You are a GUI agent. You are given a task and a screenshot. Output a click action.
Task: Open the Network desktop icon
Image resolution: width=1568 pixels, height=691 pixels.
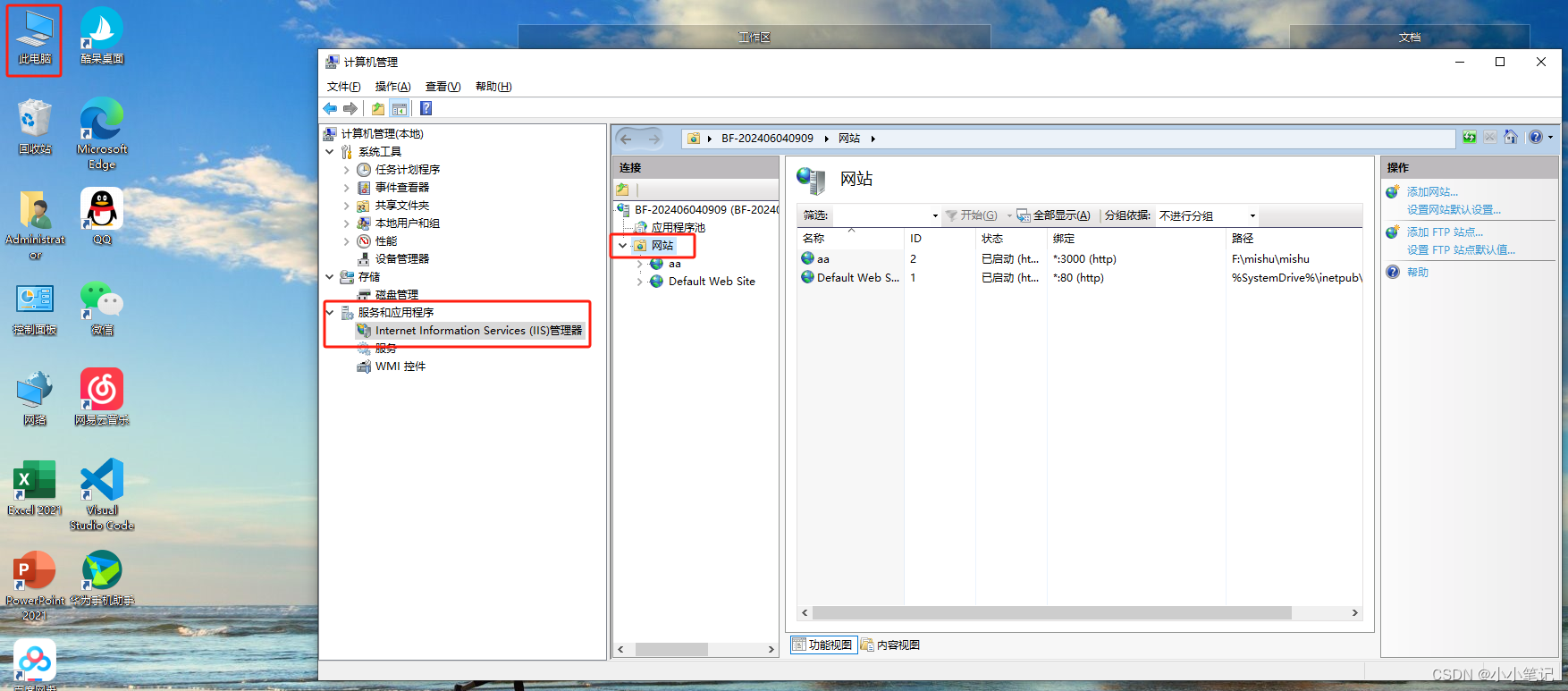tap(35, 398)
